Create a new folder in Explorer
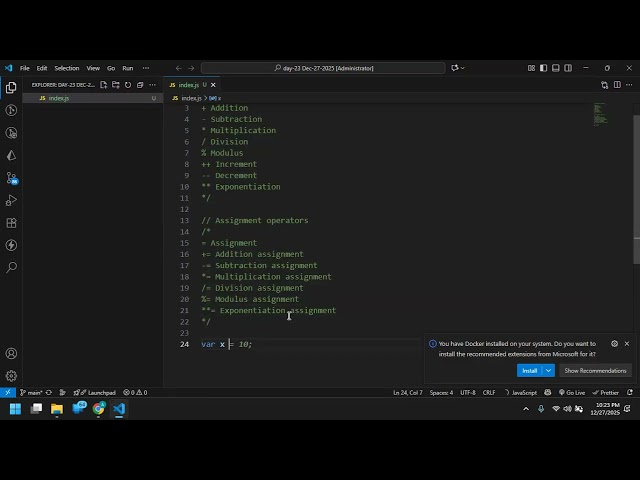Image resolution: width=640 pixels, height=480 pixels. pos(116,85)
